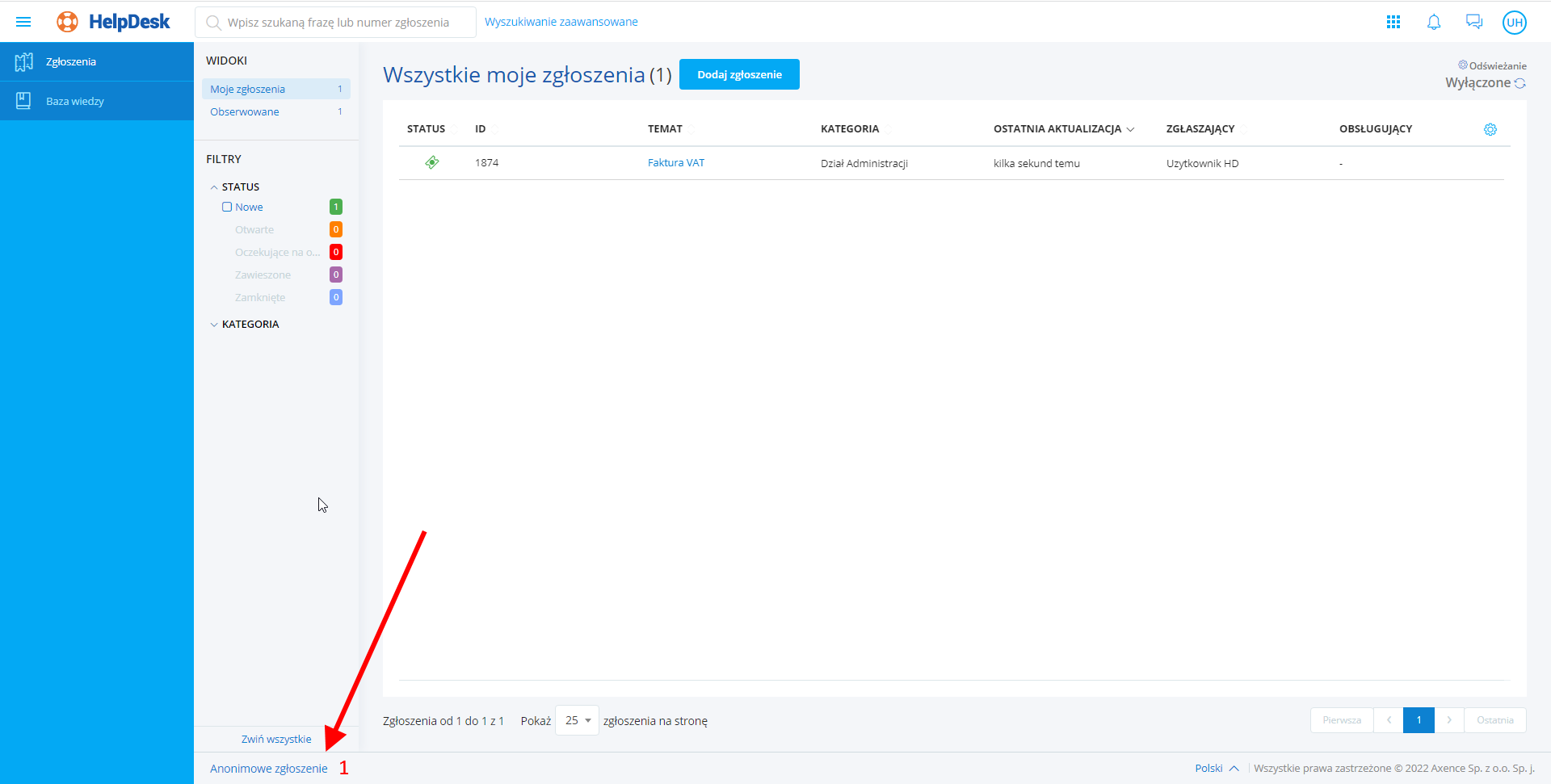Select the Obserwowane view
This screenshot has width=1551, height=784.
(x=245, y=112)
